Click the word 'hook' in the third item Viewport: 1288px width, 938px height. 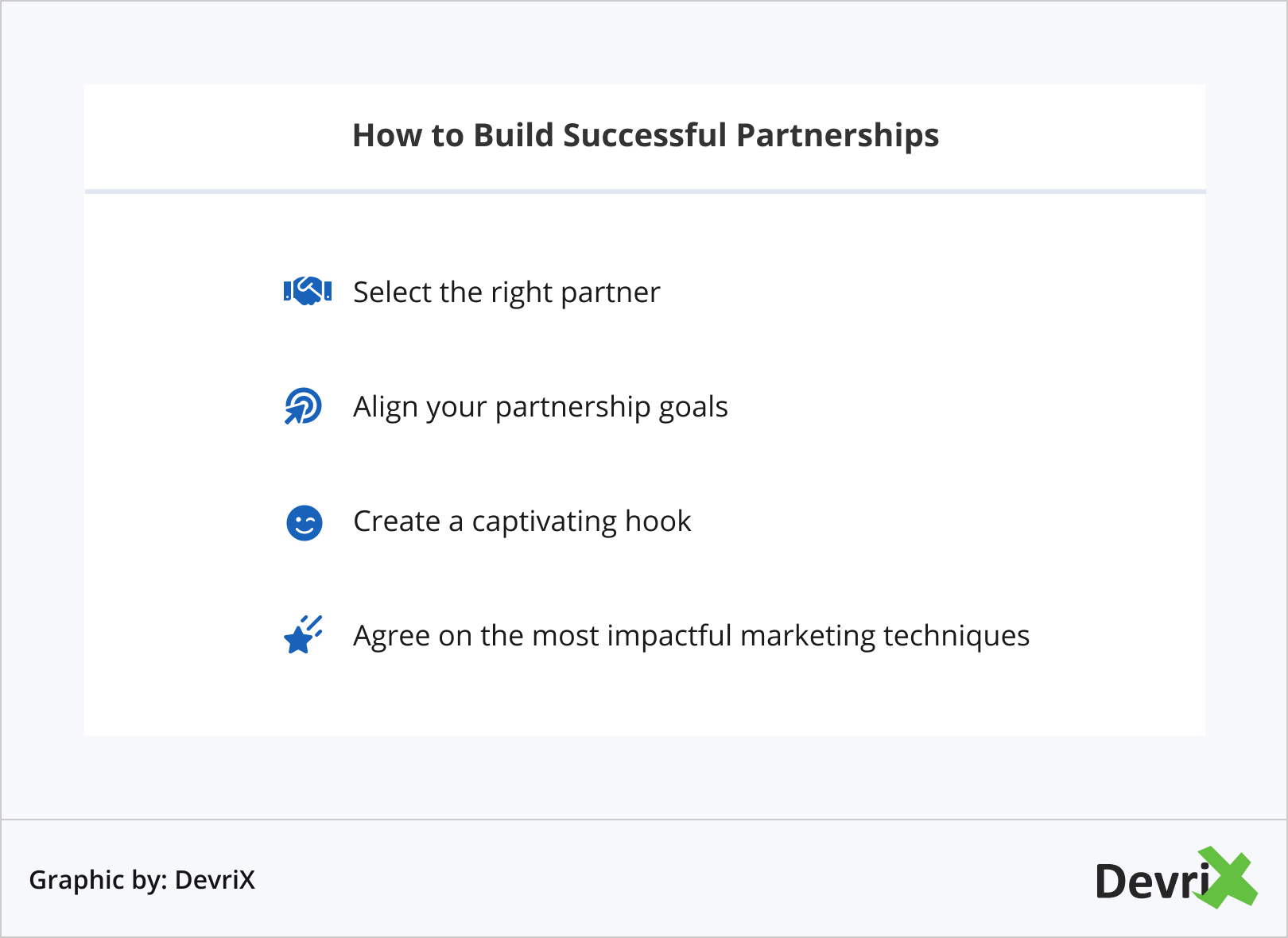pos(658,521)
